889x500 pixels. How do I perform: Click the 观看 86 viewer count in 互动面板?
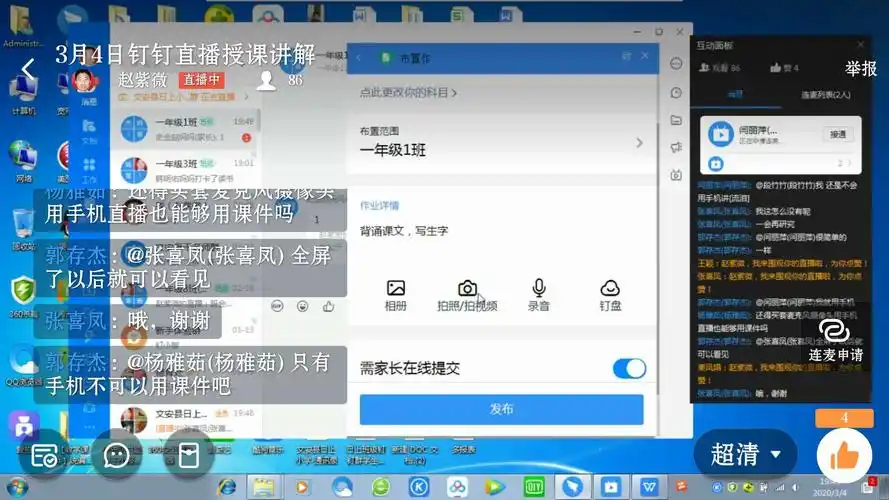coord(720,68)
